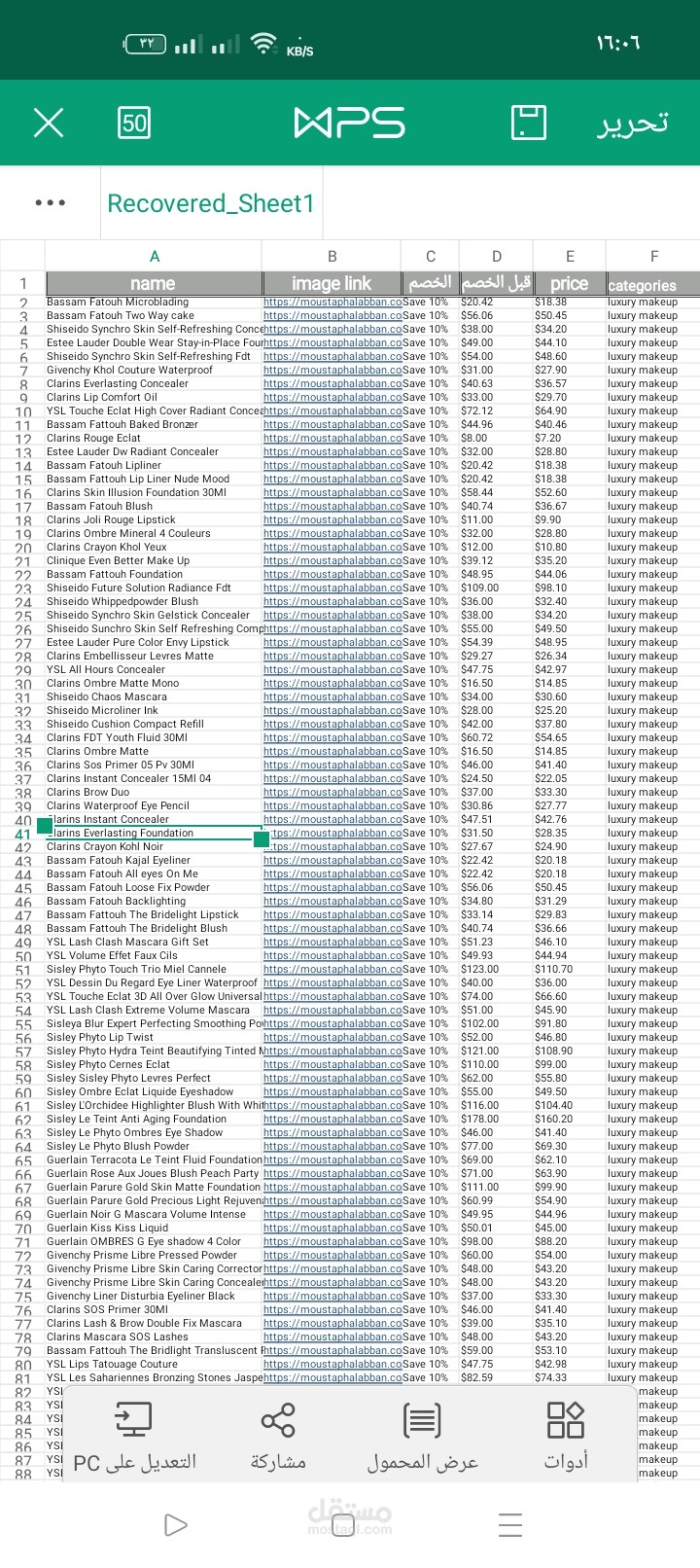Select cell Clarins Brow Duo
This screenshot has width=700, height=1568.
[154, 792]
